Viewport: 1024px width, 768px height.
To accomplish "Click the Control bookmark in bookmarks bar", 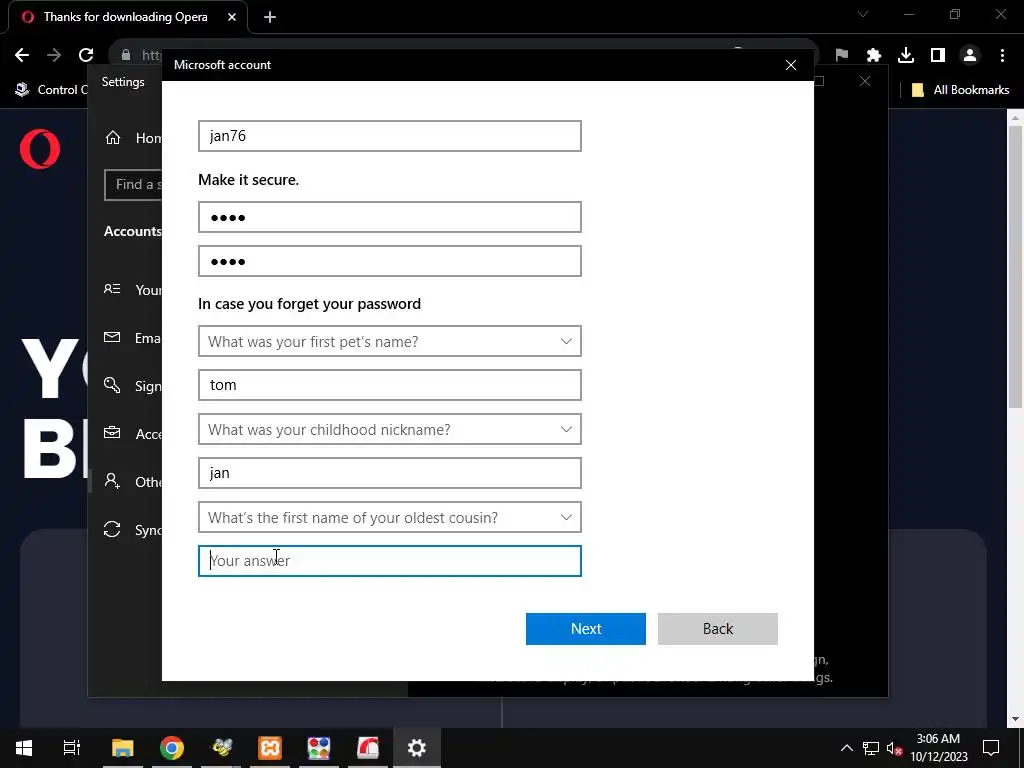I will [51, 90].
